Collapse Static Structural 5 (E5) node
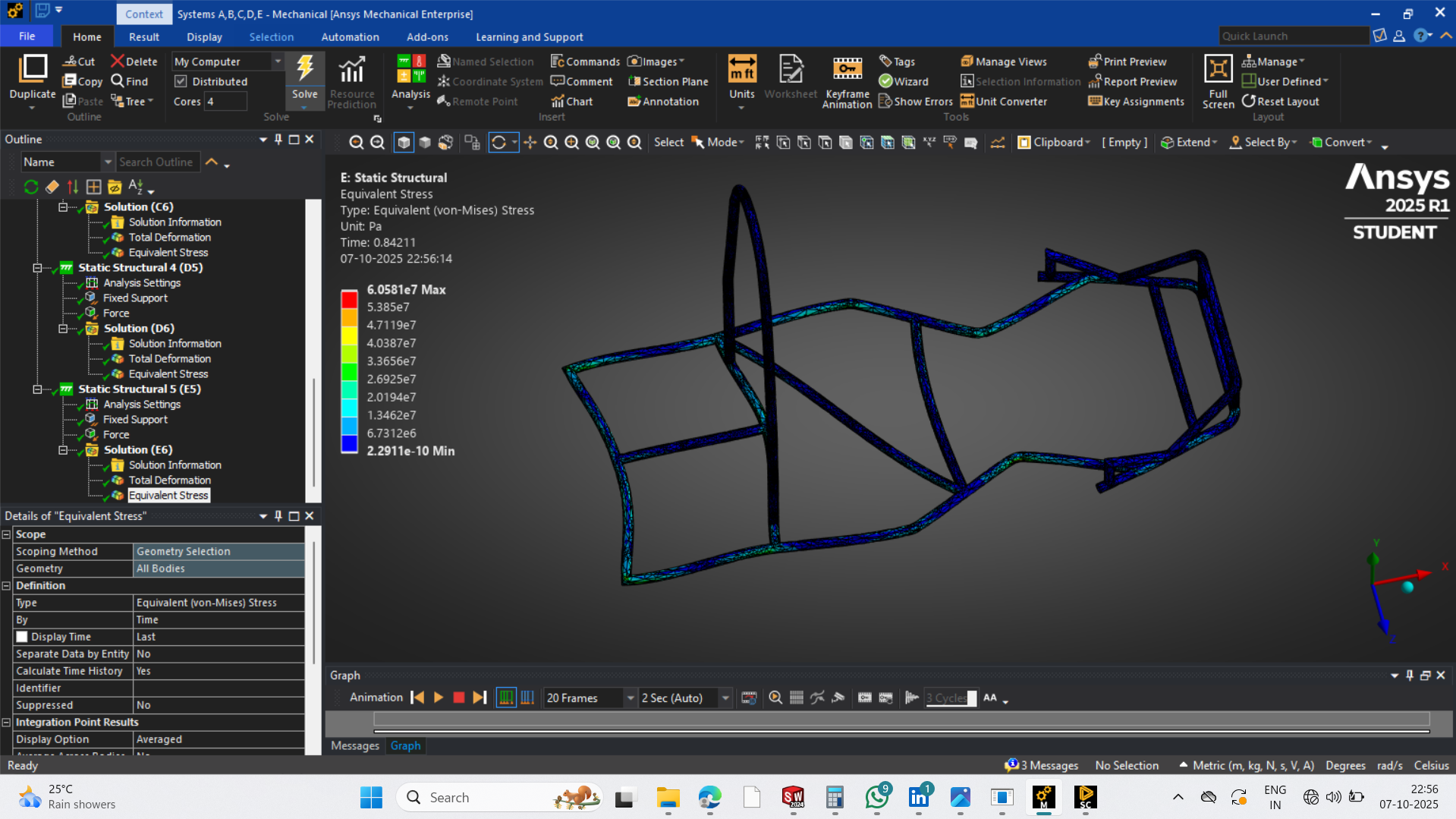 point(37,389)
